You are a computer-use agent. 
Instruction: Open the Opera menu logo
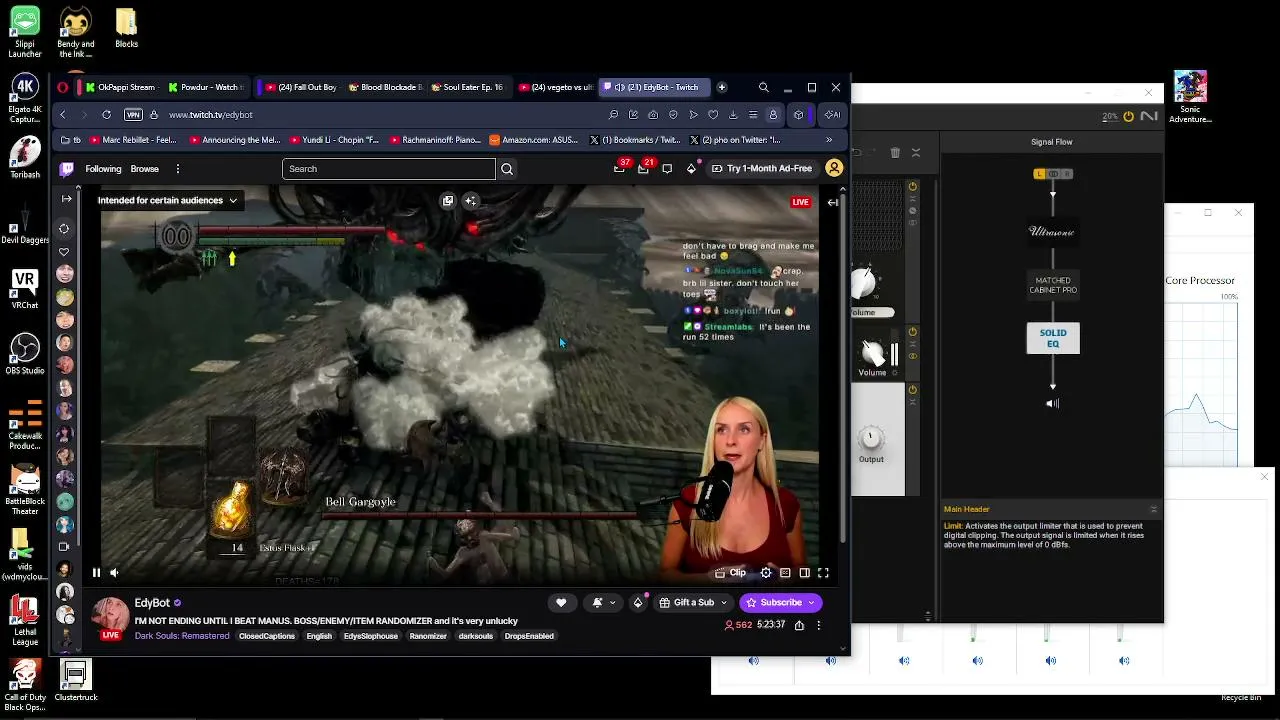[x=63, y=88]
